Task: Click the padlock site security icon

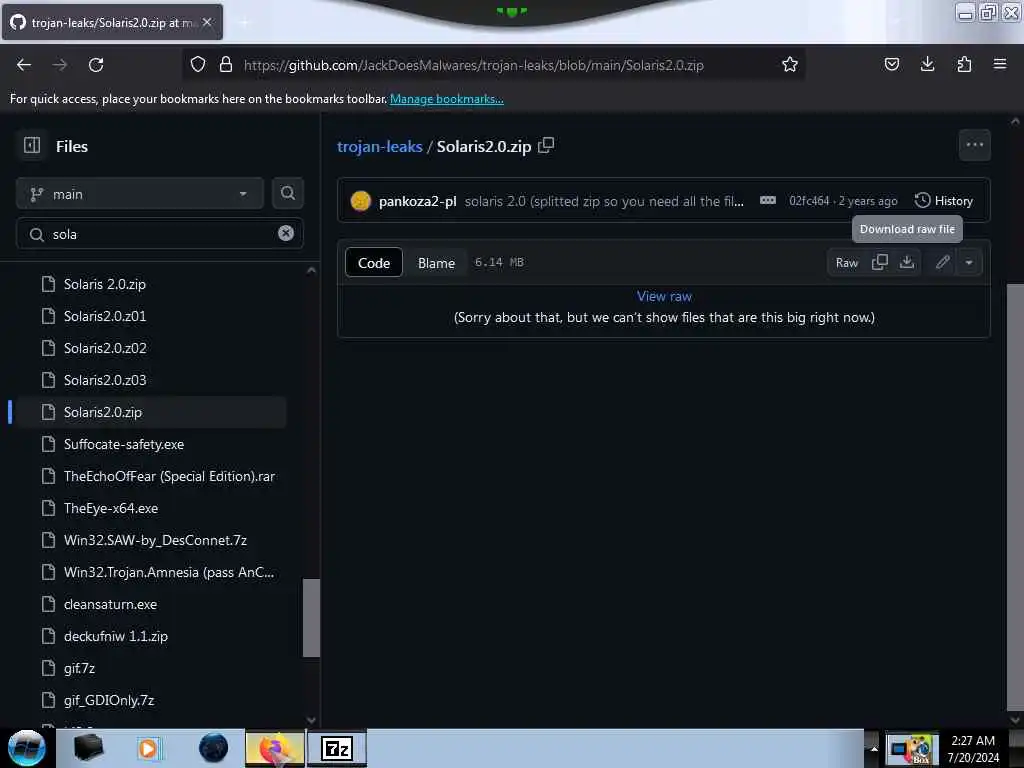Action: (x=226, y=64)
